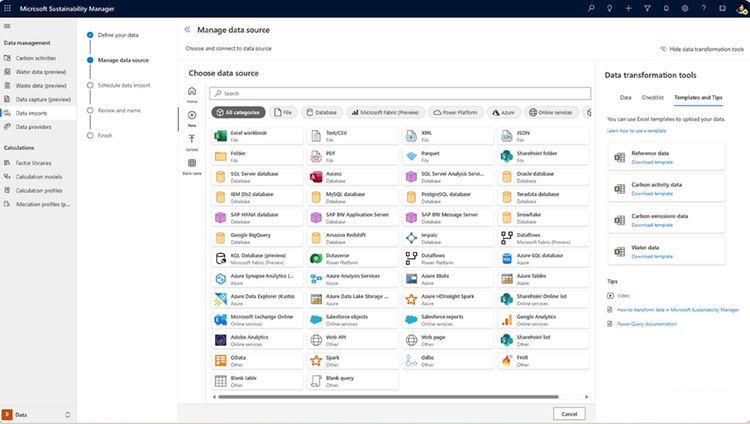Filter by Microsoft Fabric (Preview) category

coord(386,112)
